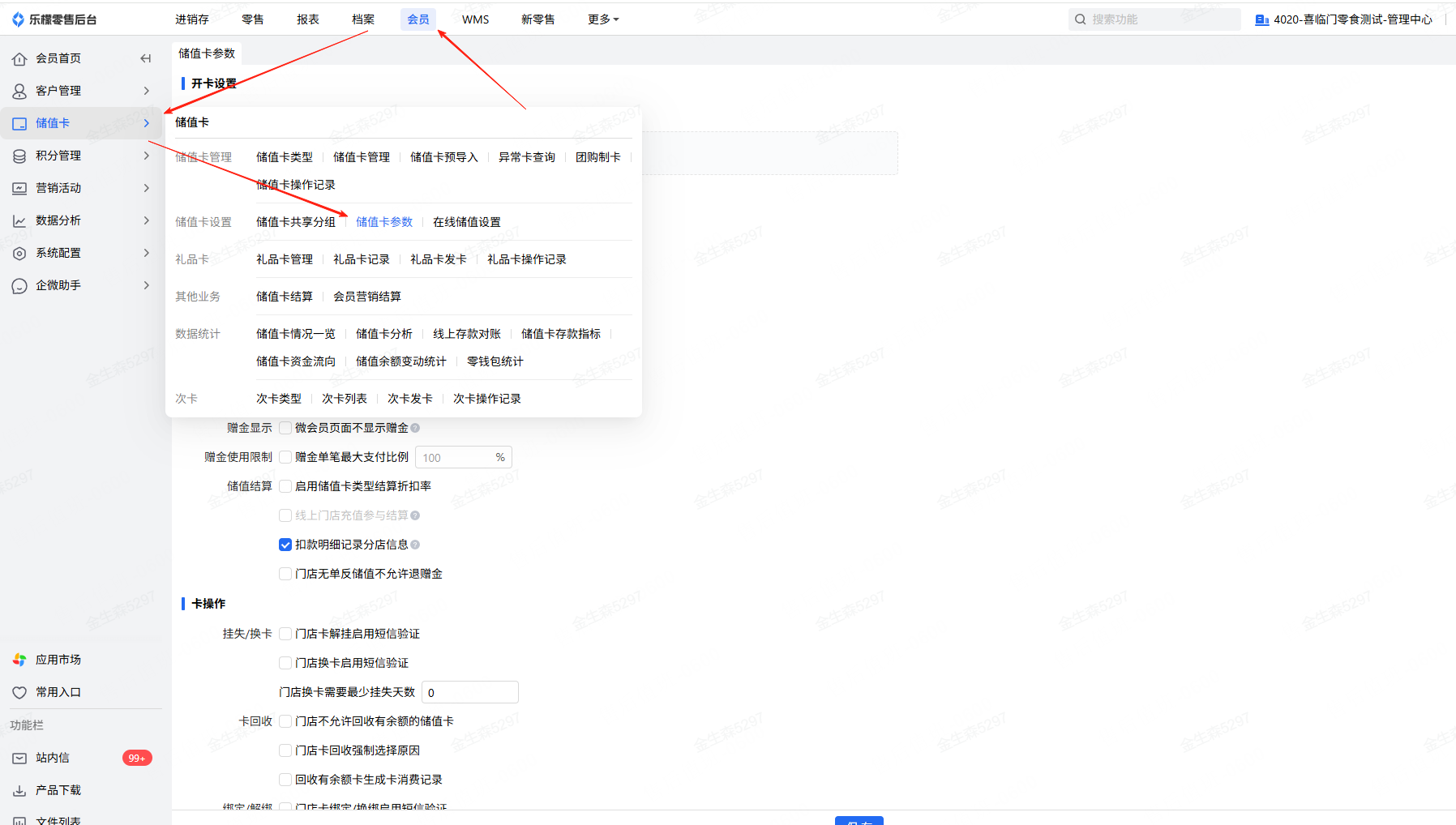Expand 系统配置 submenu chevron
The image size is (1456, 825).
pyautogui.click(x=147, y=253)
